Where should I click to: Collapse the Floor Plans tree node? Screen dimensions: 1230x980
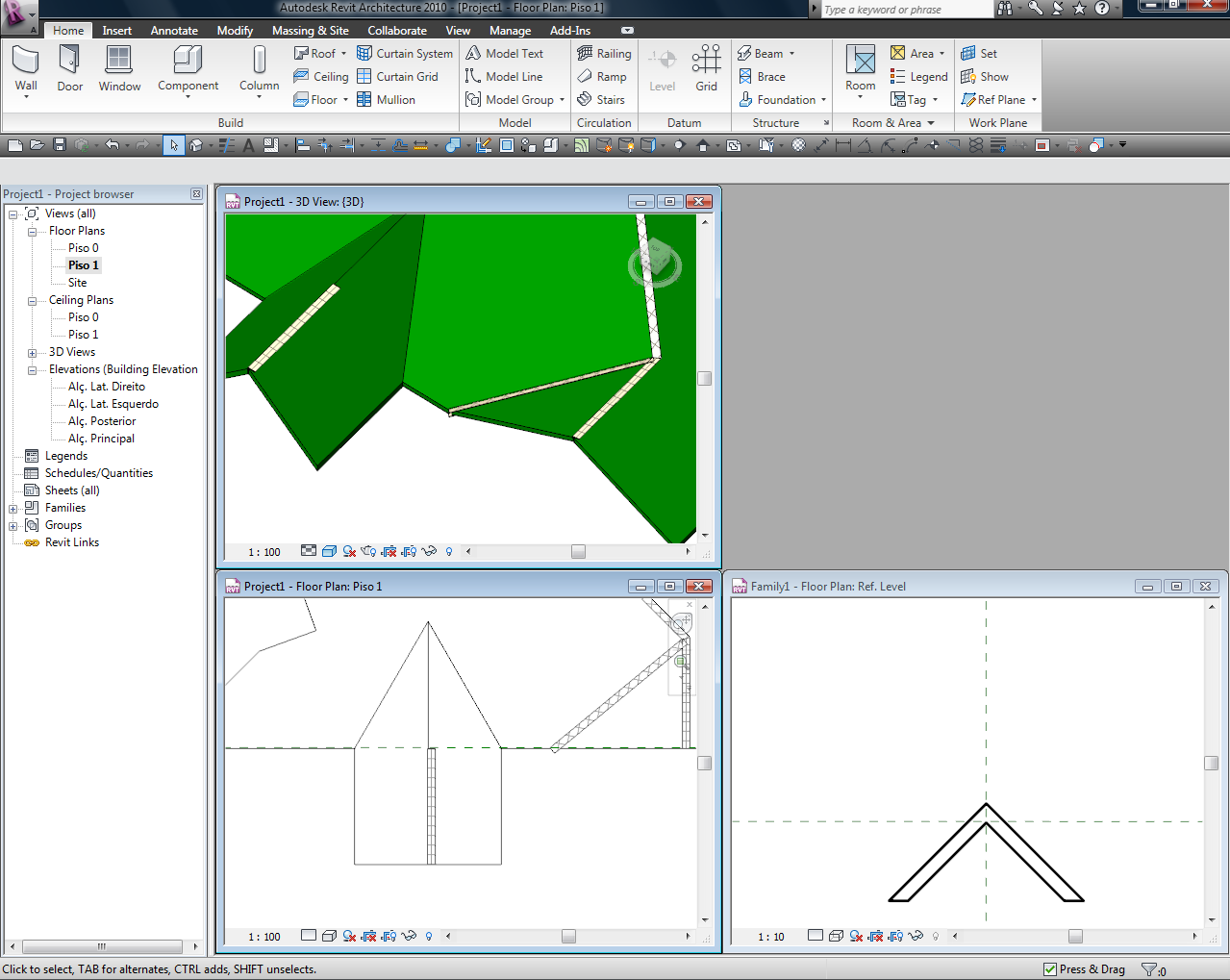coord(32,232)
